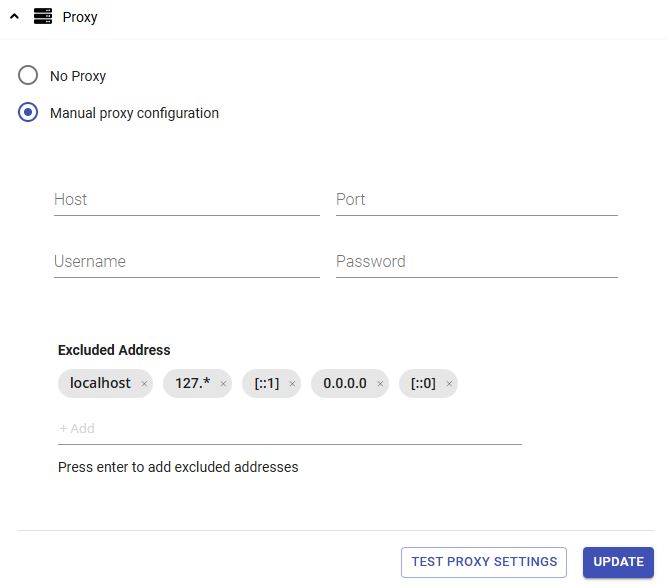Image resolution: width=667 pixels, height=588 pixels.
Task: Click the Update button
Action: coord(618,562)
